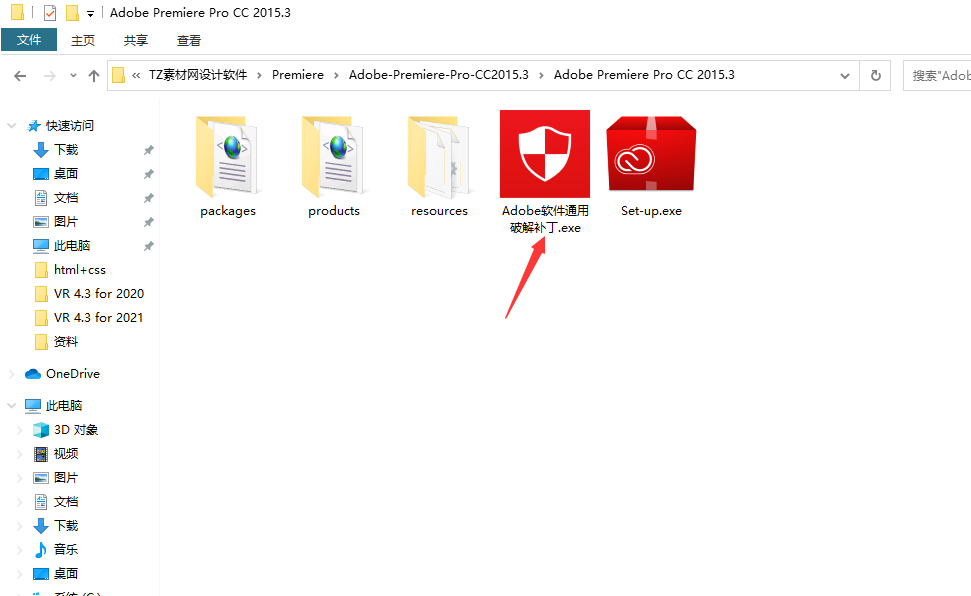The height and width of the screenshot is (596, 971).
Task: Collapse the 快速访问 tree section
Action: pos(11,126)
